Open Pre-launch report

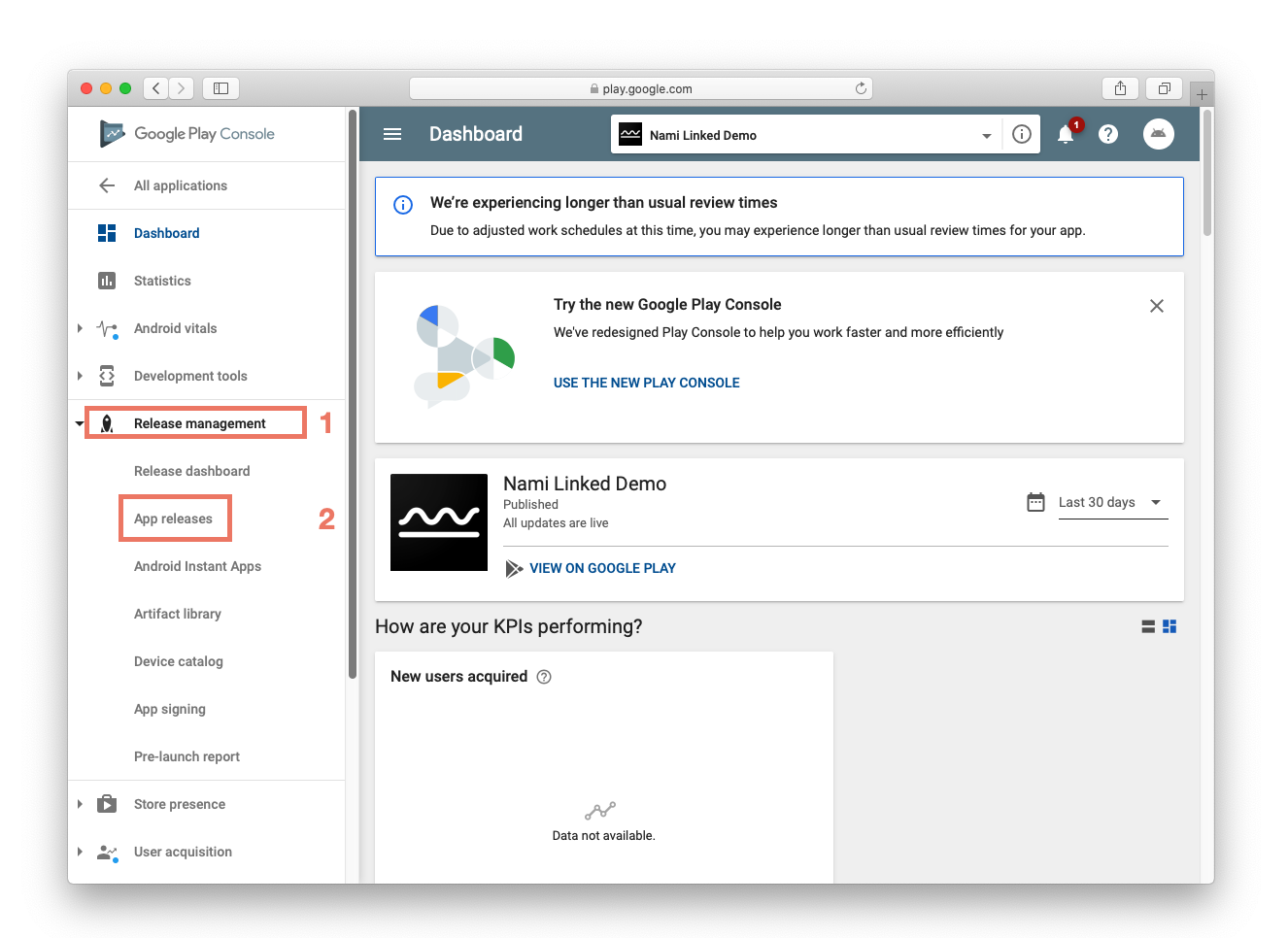point(186,756)
